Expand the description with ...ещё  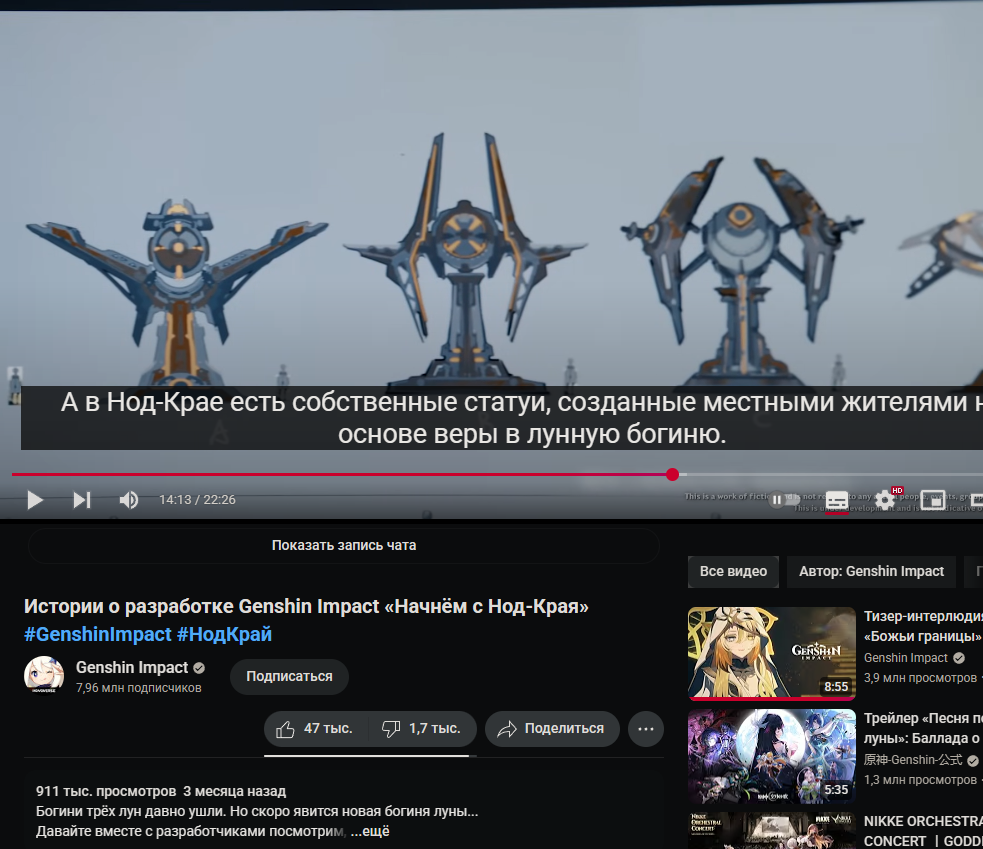pos(370,831)
